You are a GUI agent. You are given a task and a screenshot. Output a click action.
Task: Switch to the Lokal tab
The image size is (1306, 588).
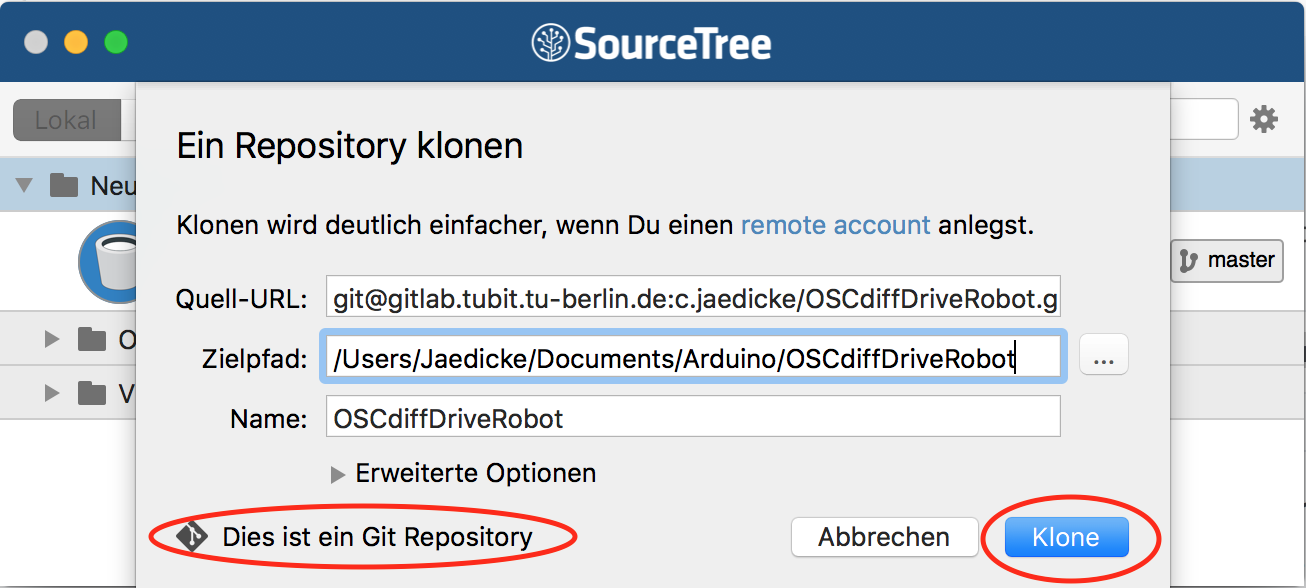pyautogui.click(x=66, y=120)
